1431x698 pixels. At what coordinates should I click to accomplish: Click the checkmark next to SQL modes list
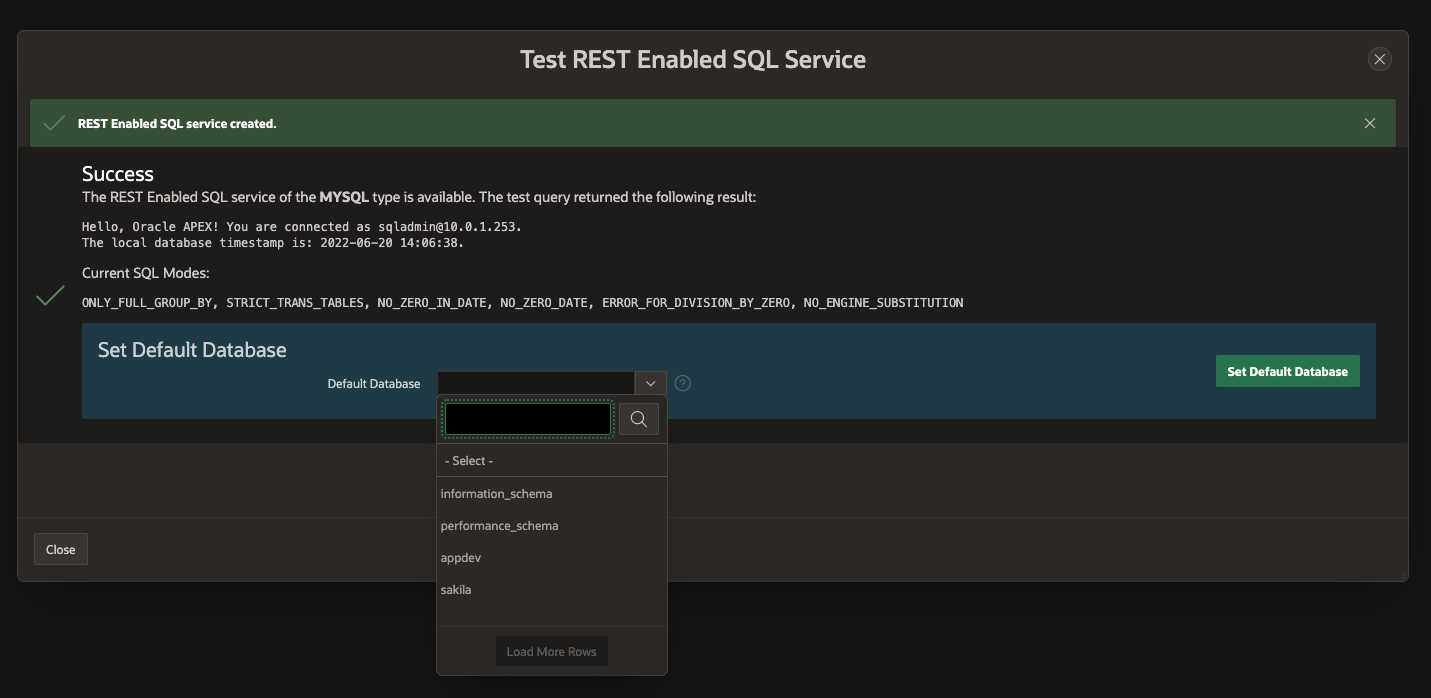(x=49, y=297)
